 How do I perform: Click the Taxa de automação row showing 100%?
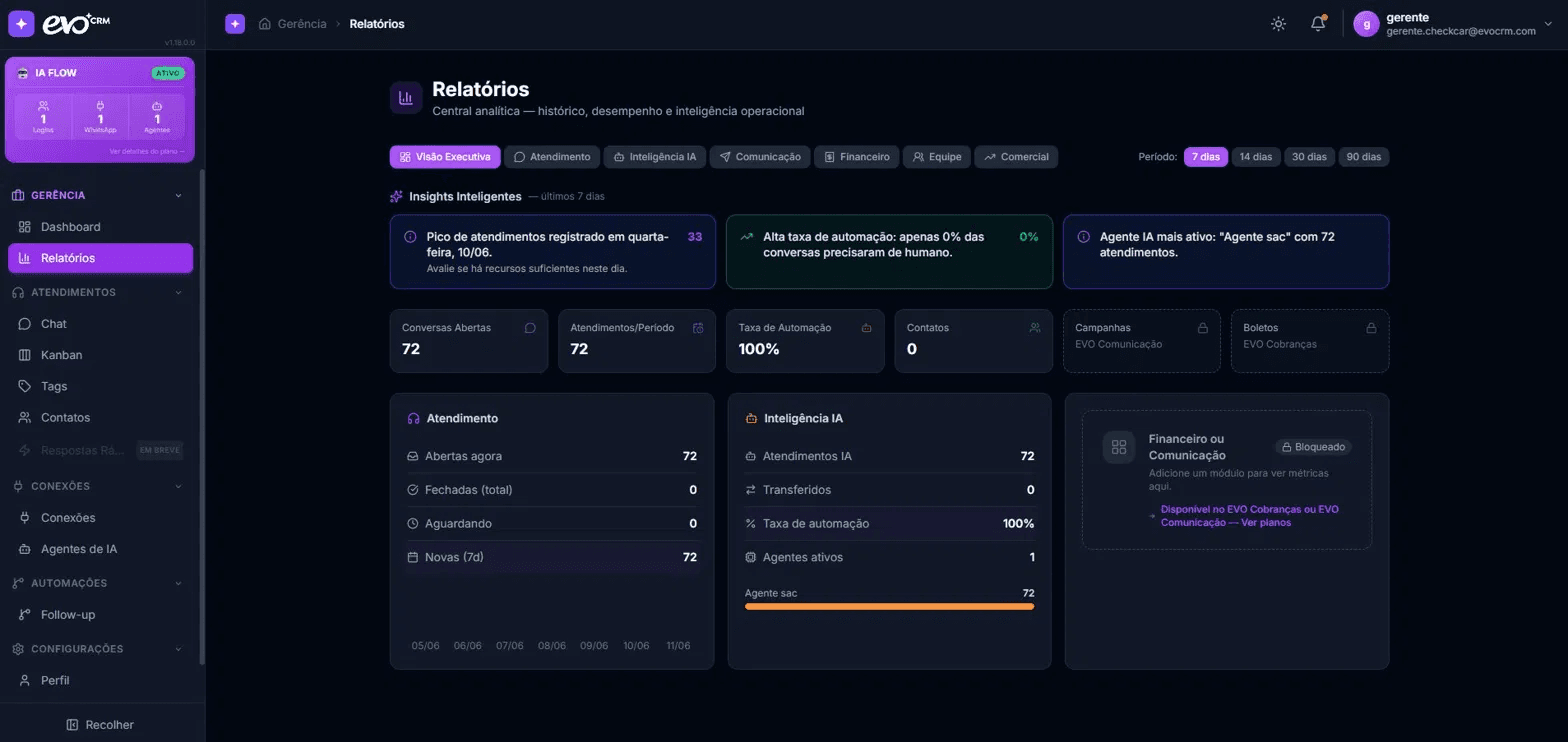[889, 524]
